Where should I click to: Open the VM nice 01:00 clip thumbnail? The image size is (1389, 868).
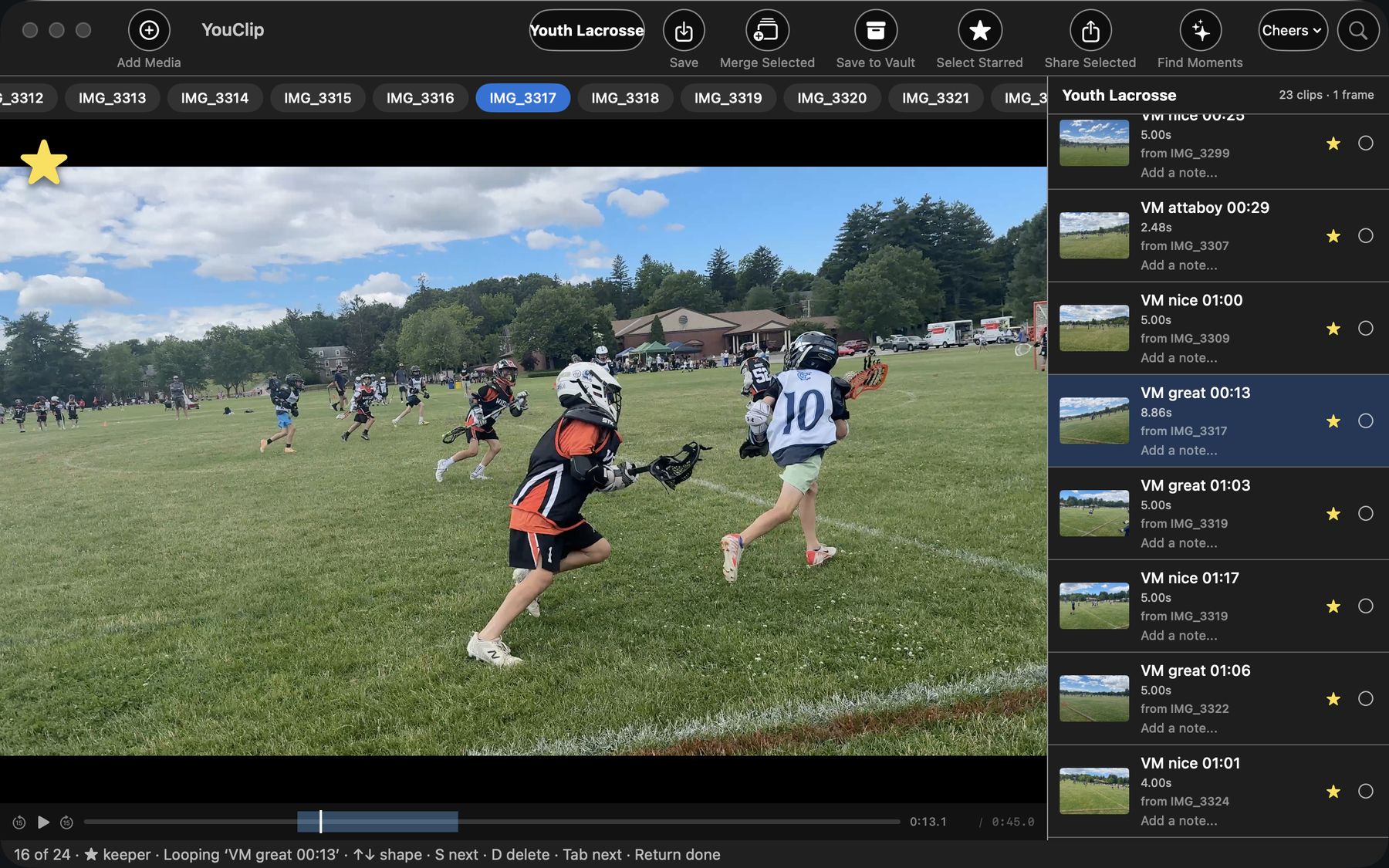tap(1094, 329)
